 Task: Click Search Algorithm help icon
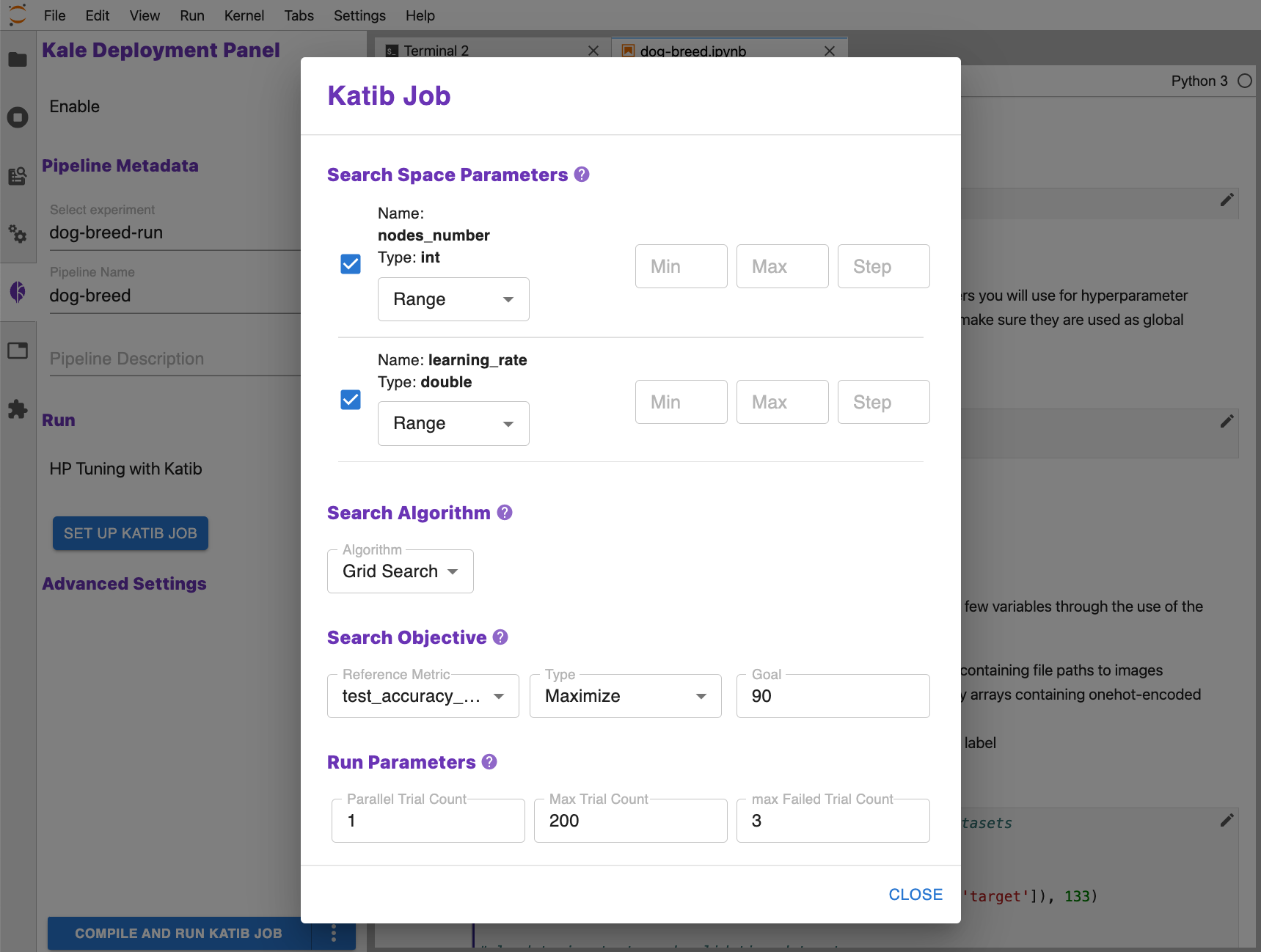pos(505,513)
